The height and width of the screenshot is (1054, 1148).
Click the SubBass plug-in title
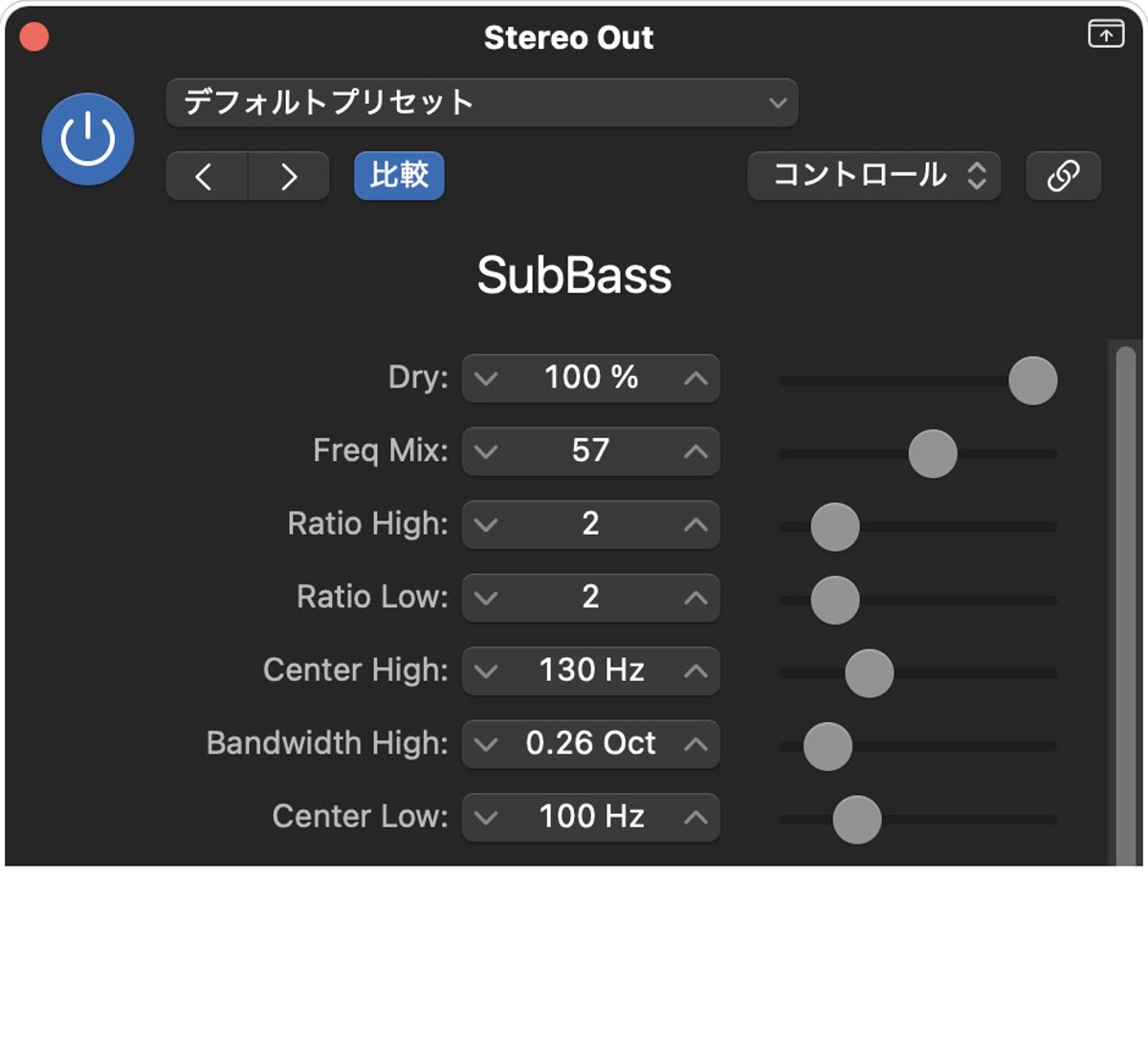574,275
